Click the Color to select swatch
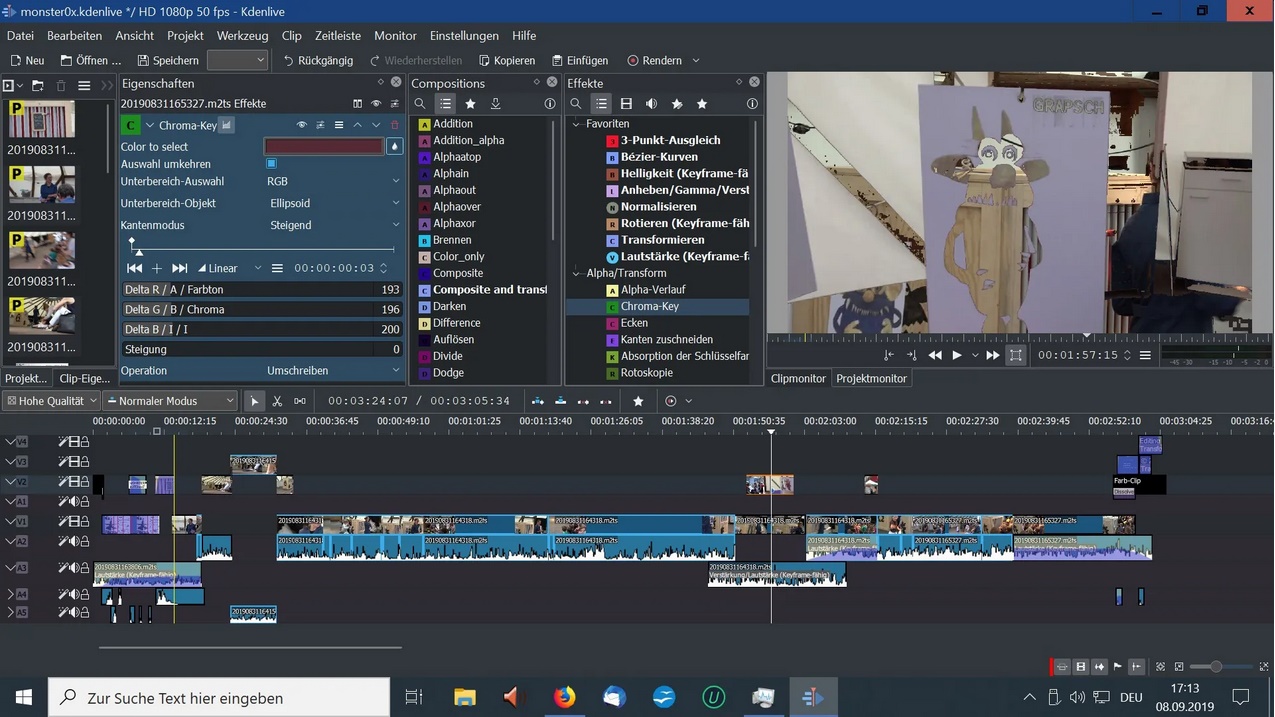The image size is (1275, 717). (324, 147)
